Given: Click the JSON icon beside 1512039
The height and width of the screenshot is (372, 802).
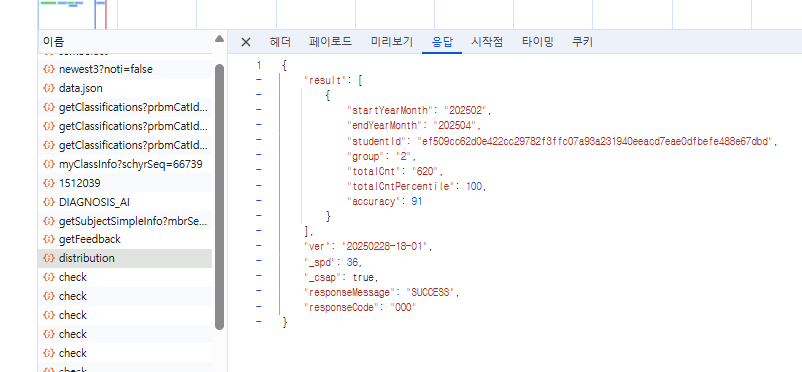Looking at the screenshot, I should point(49,183).
